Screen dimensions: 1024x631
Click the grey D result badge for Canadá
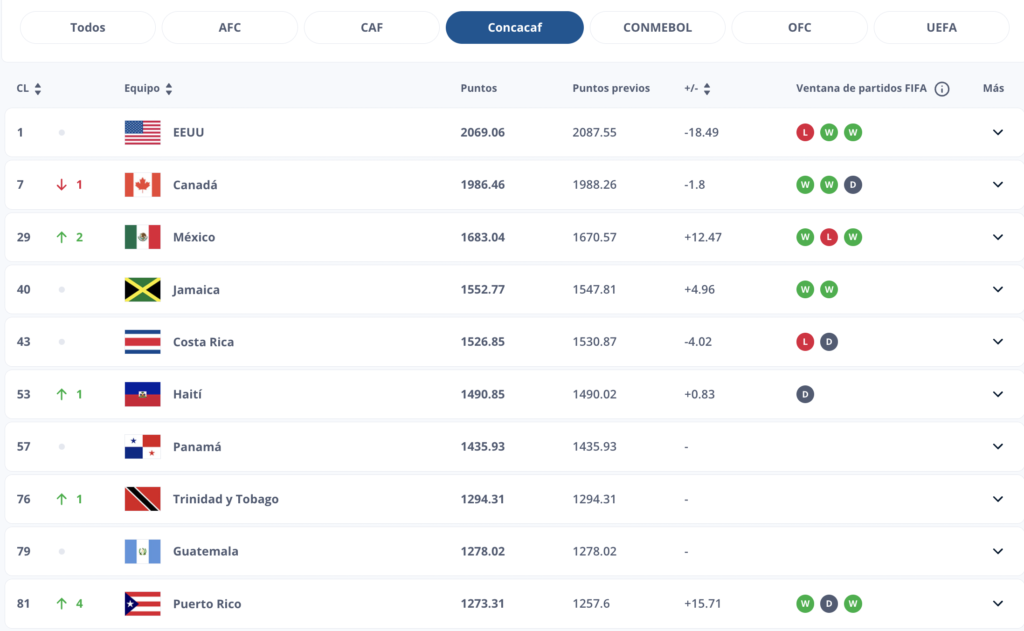pos(852,185)
